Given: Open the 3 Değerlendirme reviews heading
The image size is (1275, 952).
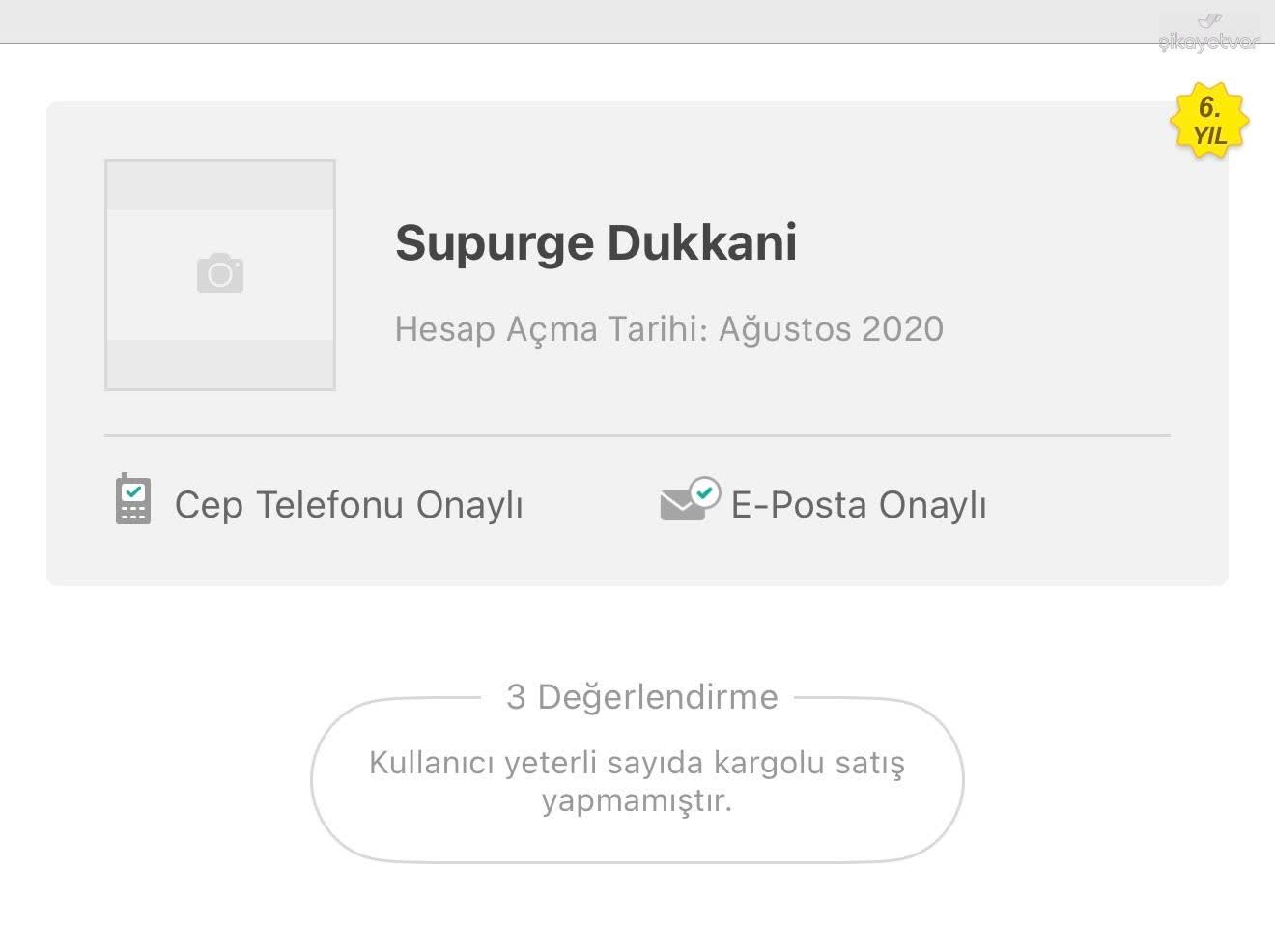Looking at the screenshot, I should coord(642,696).
